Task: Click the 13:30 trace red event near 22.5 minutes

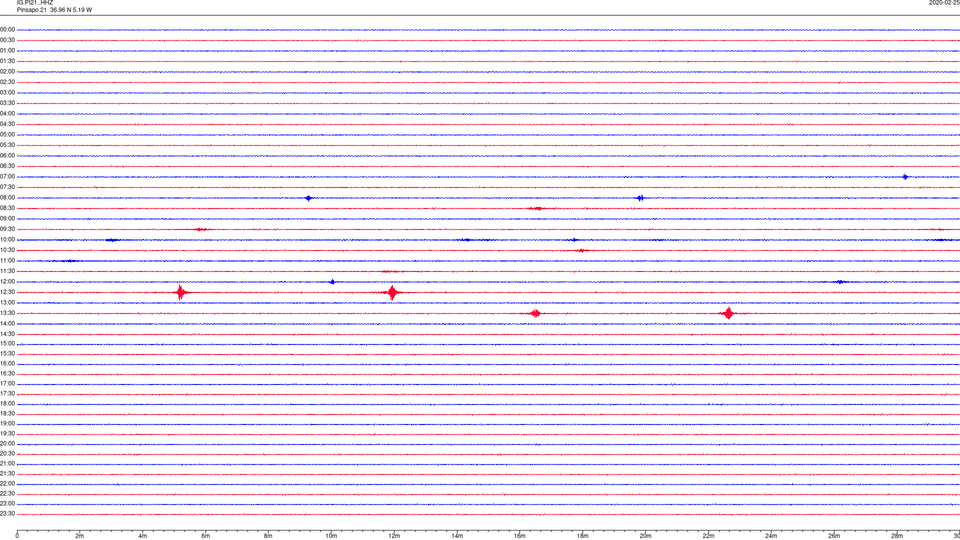Action: click(x=728, y=313)
